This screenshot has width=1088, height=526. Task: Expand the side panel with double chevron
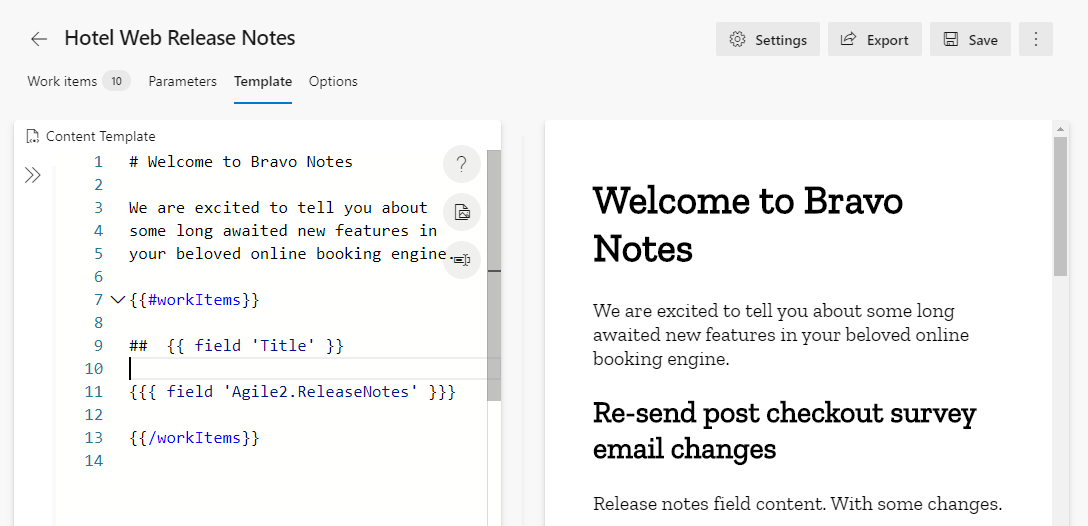click(33, 176)
